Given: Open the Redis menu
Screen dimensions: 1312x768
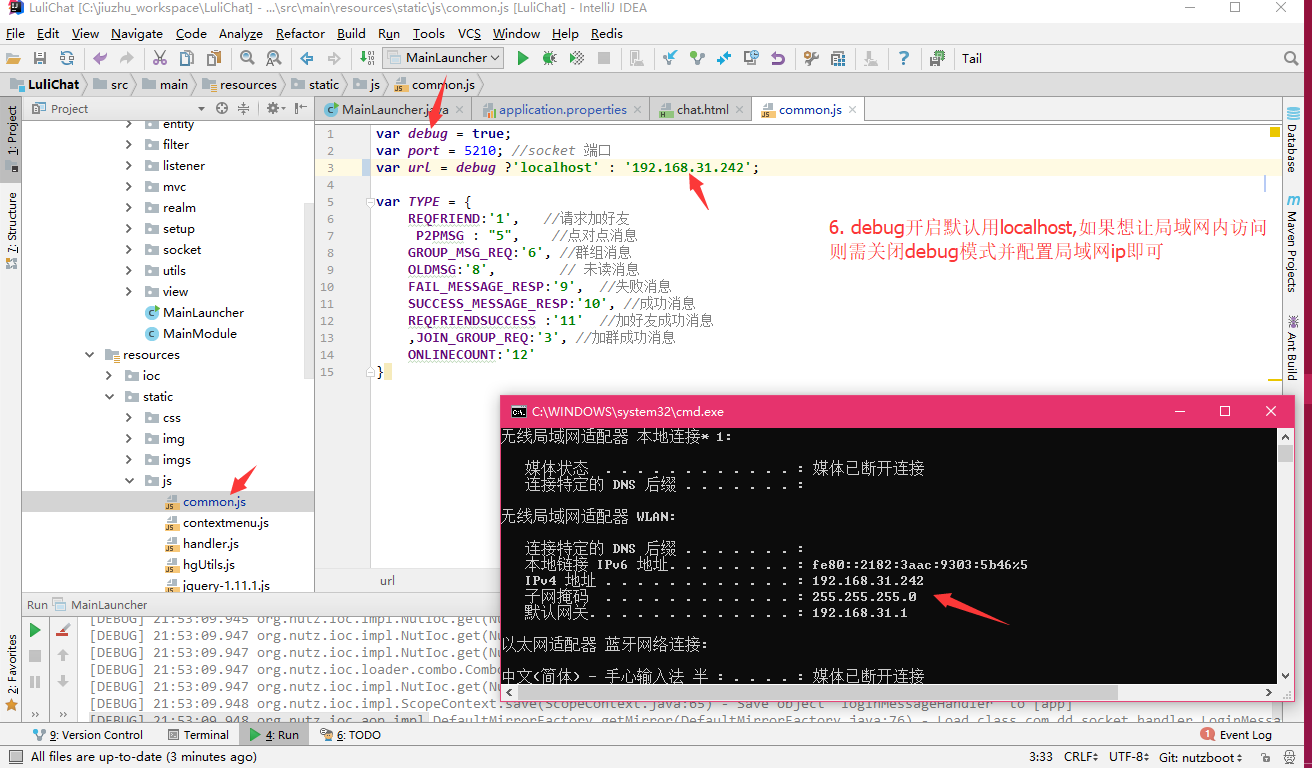Looking at the screenshot, I should click(x=607, y=33).
